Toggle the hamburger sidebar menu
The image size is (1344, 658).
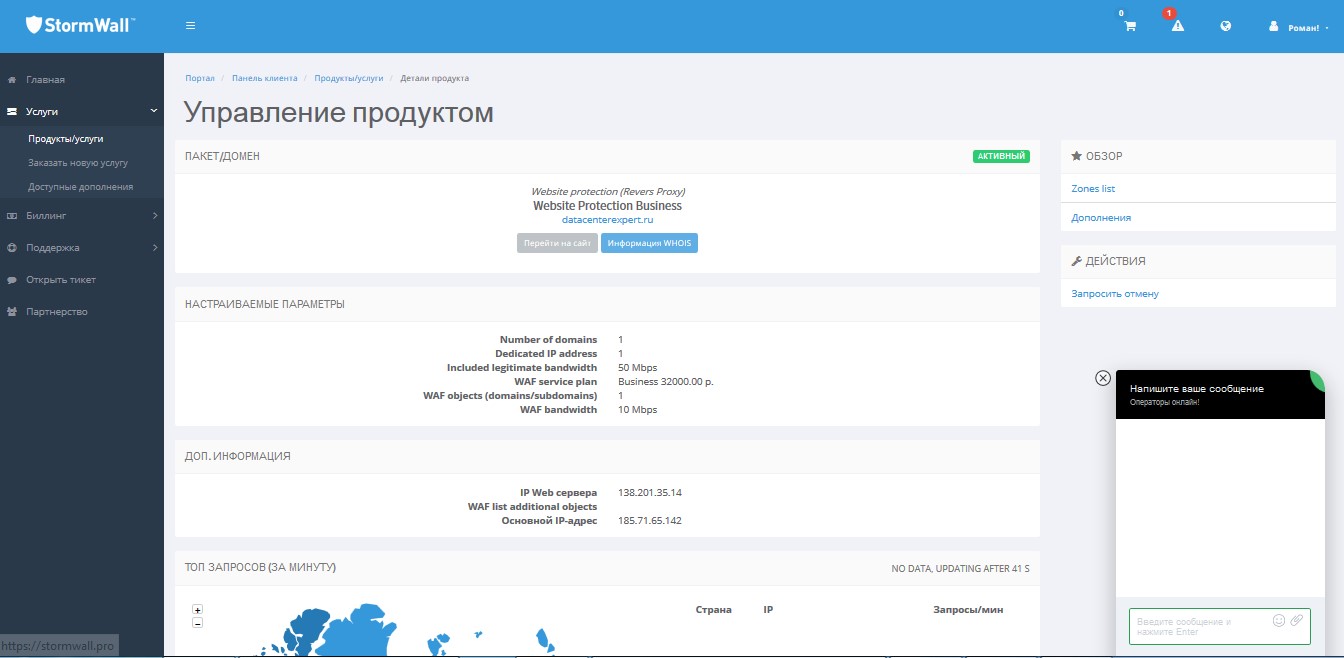pos(190,26)
